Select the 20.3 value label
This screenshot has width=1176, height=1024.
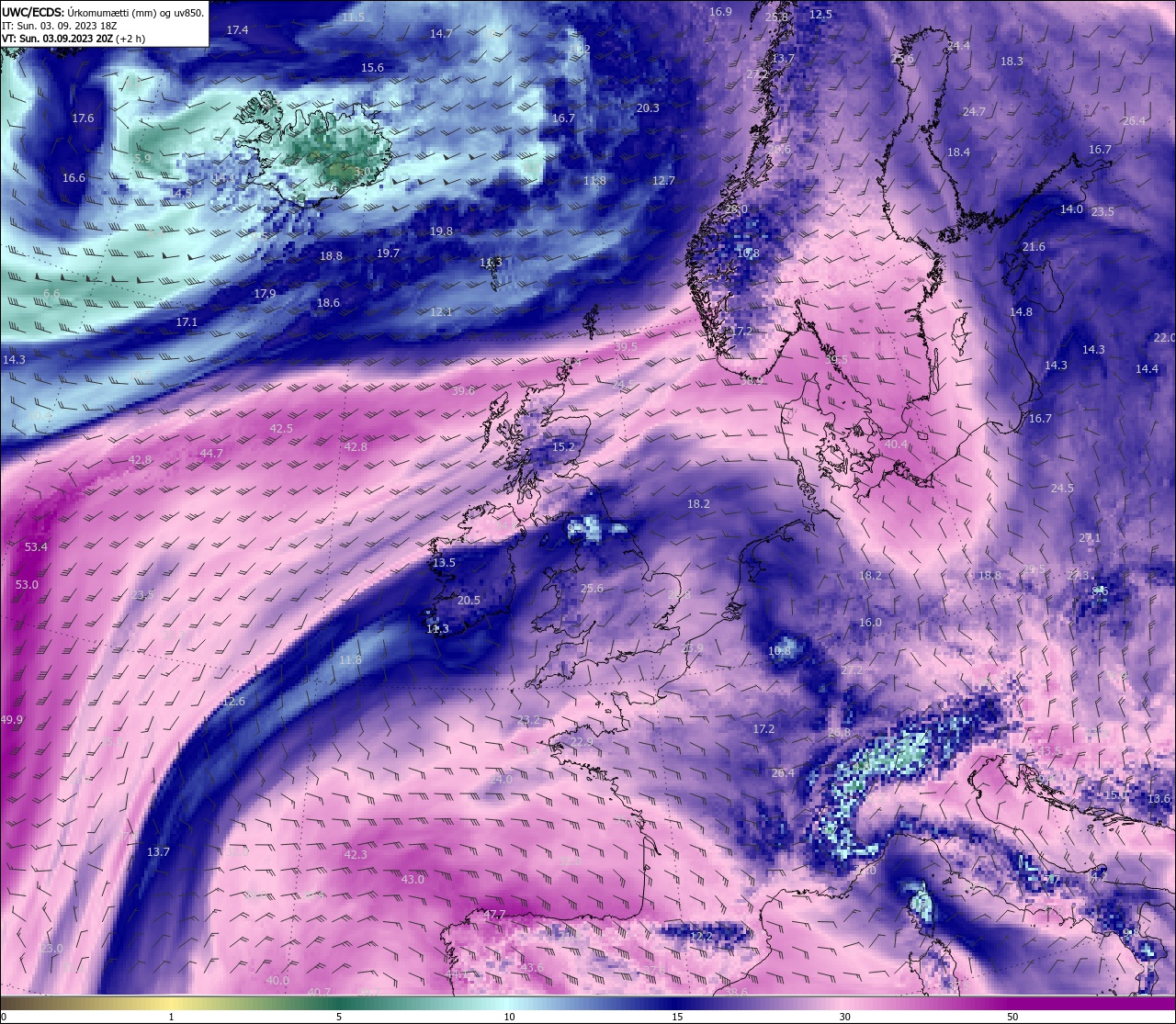pyautogui.click(x=648, y=107)
